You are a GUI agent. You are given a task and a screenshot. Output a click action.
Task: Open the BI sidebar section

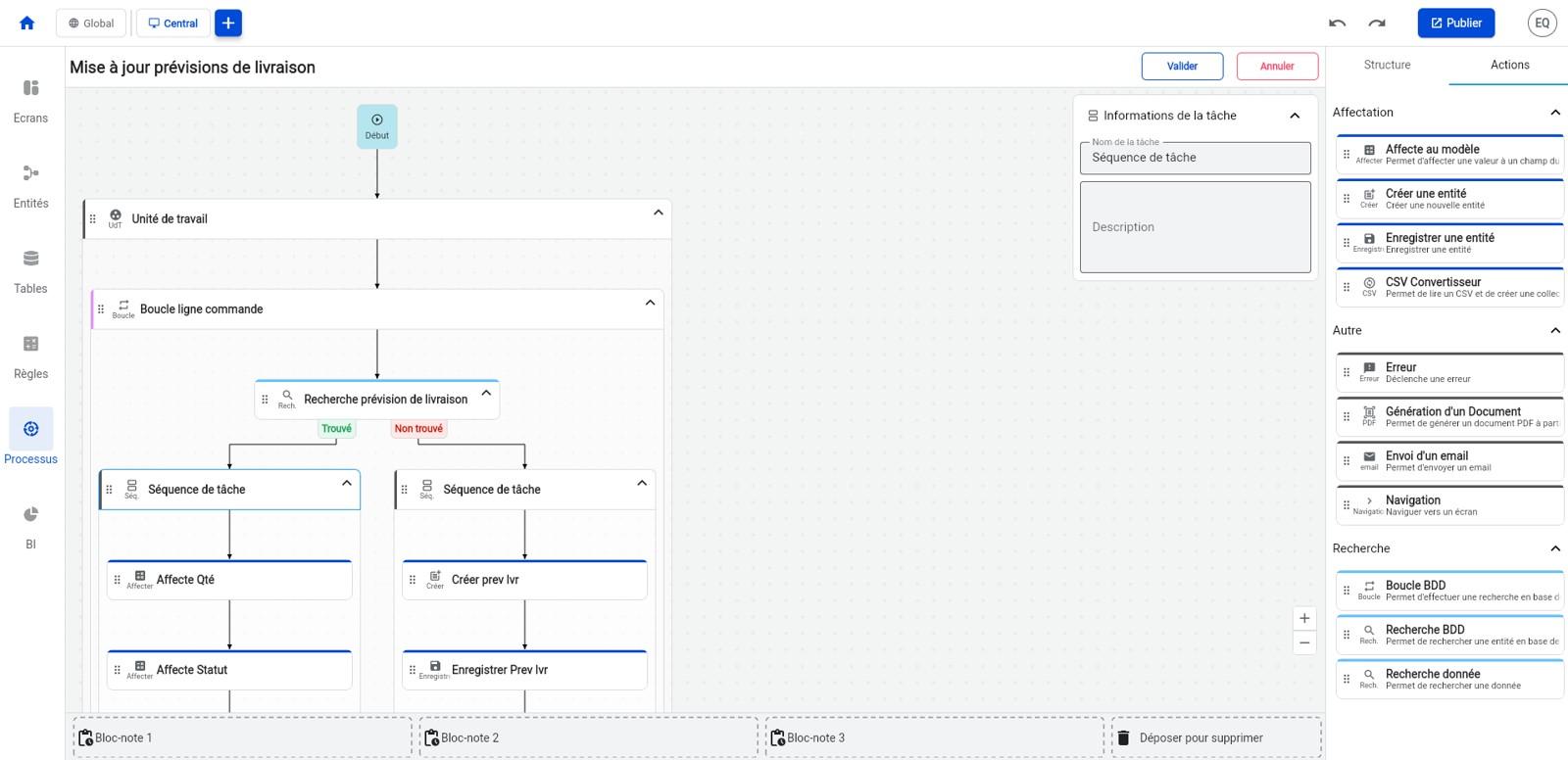(x=30, y=527)
